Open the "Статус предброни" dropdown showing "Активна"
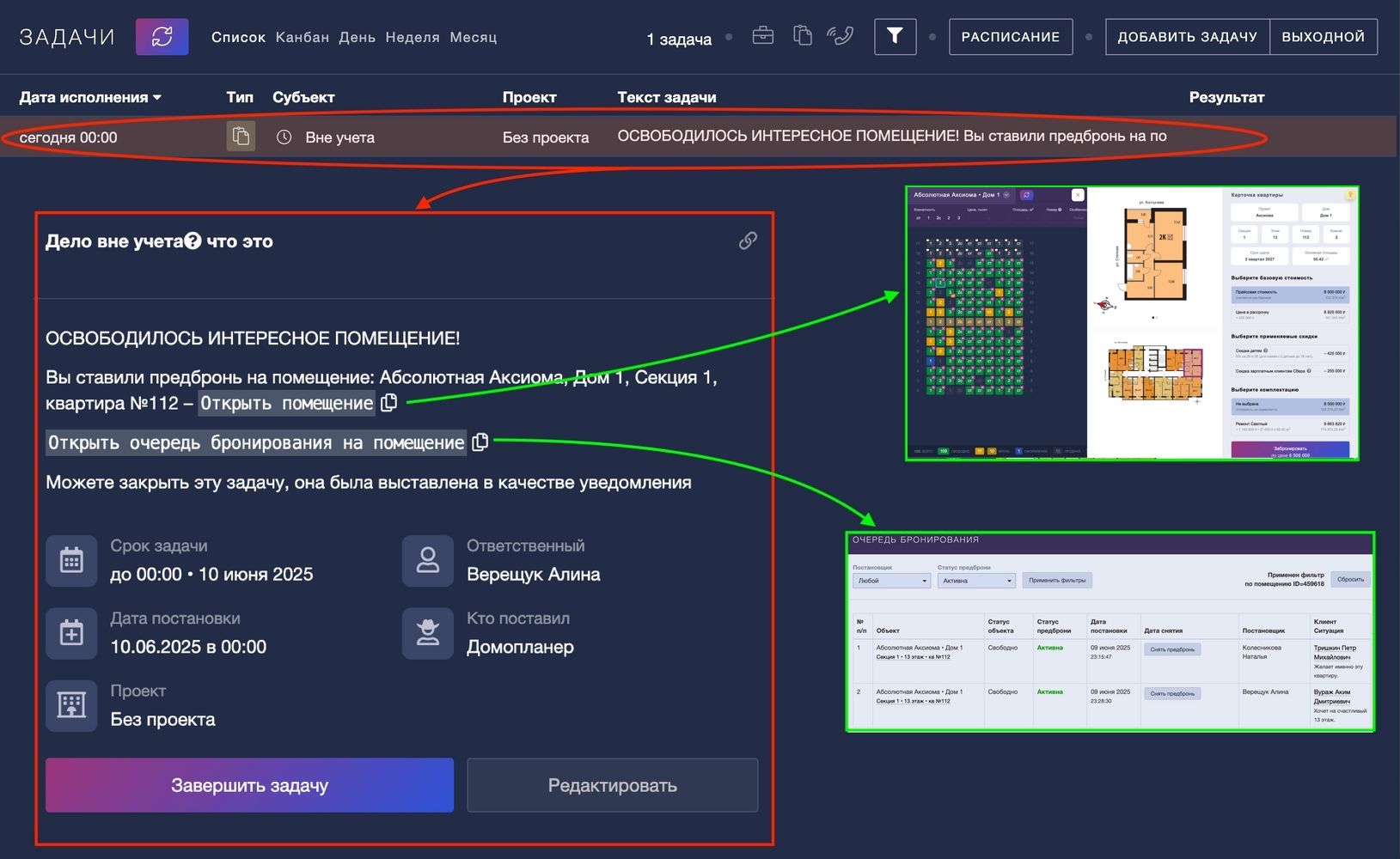 tap(976, 581)
